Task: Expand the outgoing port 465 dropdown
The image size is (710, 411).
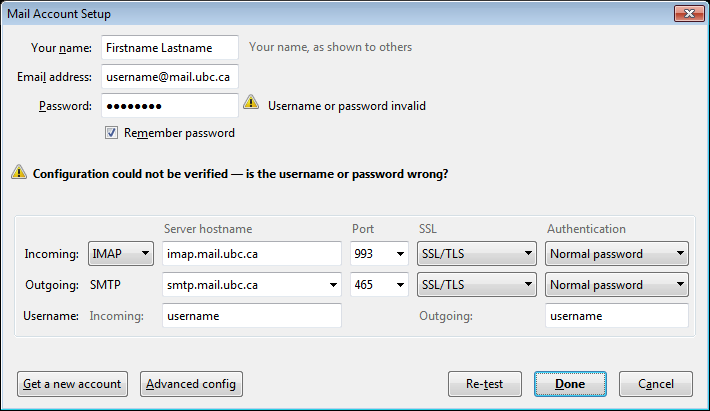Action: pos(380,285)
